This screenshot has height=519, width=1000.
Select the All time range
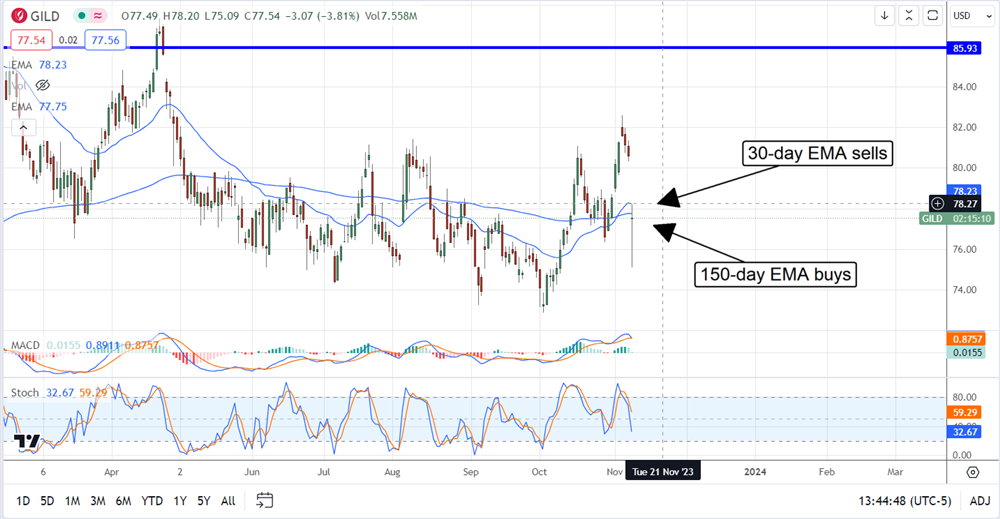[x=228, y=501]
